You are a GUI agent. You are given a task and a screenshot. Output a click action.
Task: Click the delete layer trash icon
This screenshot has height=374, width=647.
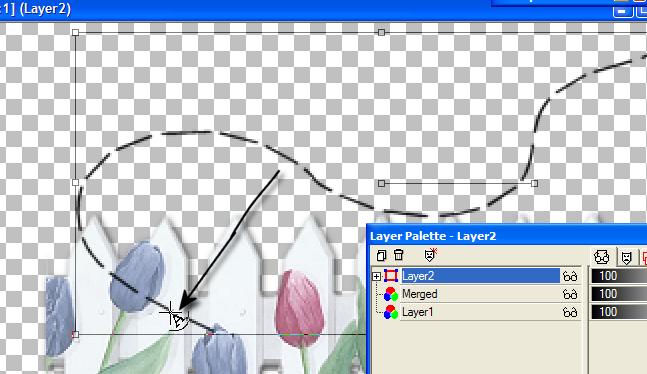pyautogui.click(x=399, y=255)
